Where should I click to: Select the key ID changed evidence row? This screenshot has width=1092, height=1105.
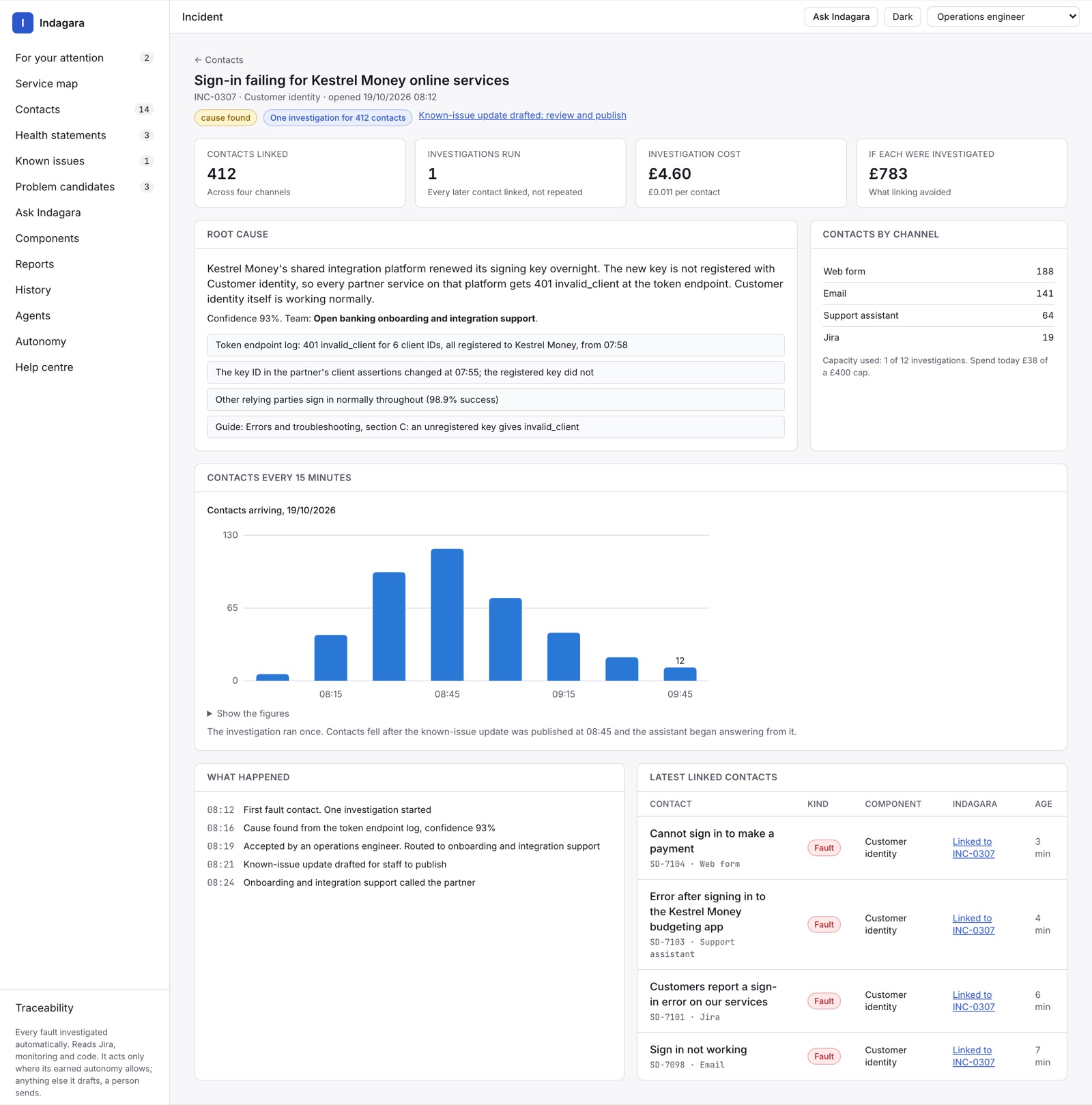495,373
